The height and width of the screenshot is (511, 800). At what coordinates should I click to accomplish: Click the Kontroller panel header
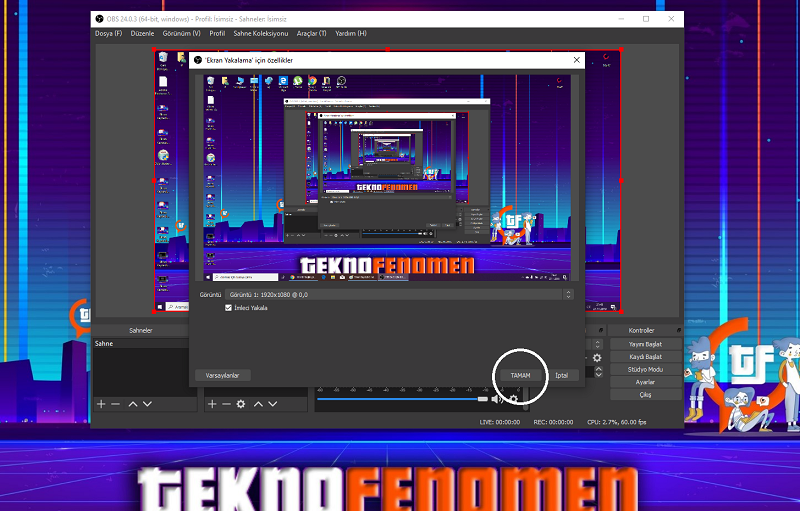[x=641, y=330]
